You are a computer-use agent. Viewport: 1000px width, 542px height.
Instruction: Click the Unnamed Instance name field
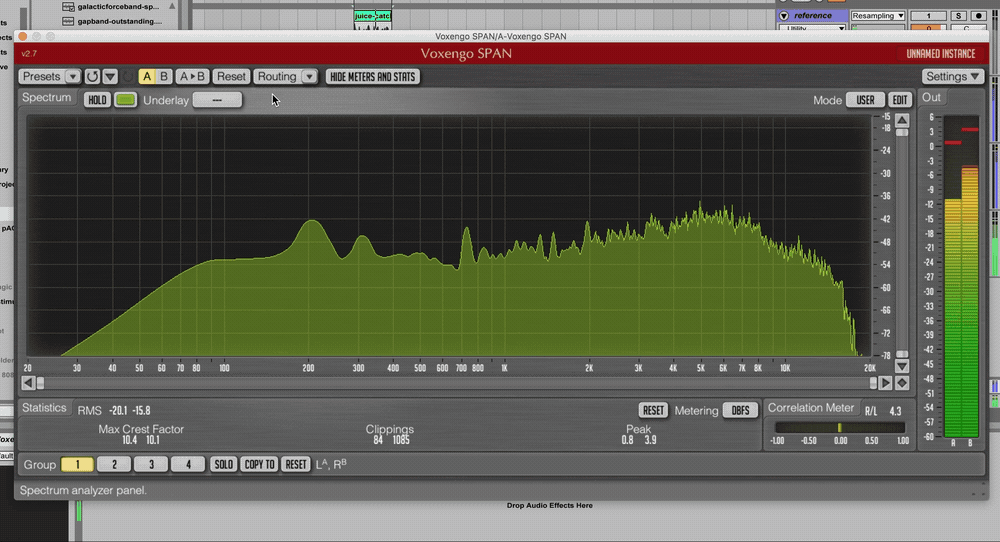coord(941,54)
